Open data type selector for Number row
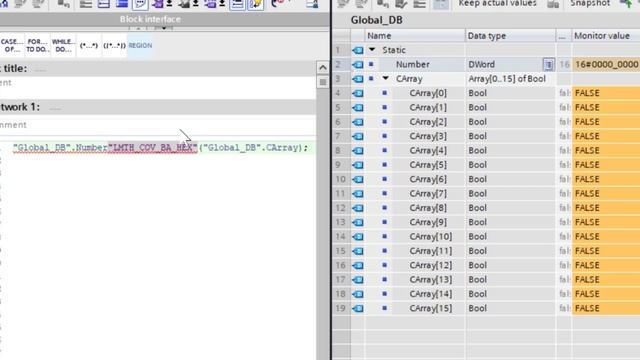 click(x=549, y=64)
